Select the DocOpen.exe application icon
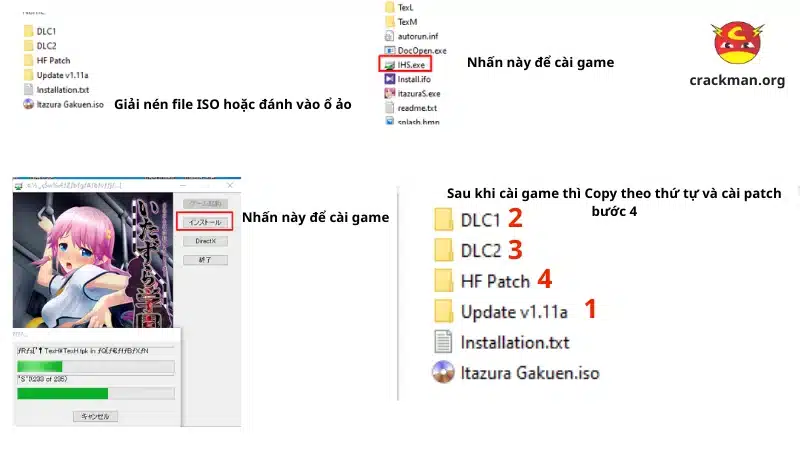 389,50
